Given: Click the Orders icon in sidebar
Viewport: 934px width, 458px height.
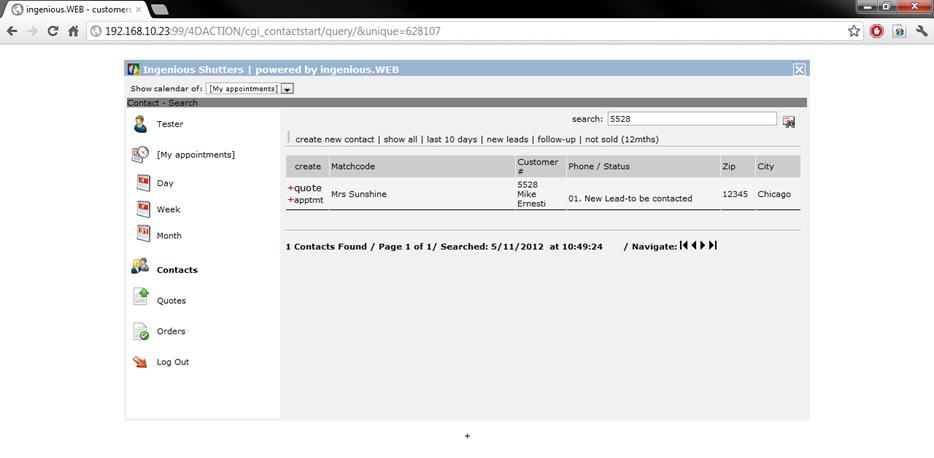Looking at the screenshot, I should tap(141, 331).
